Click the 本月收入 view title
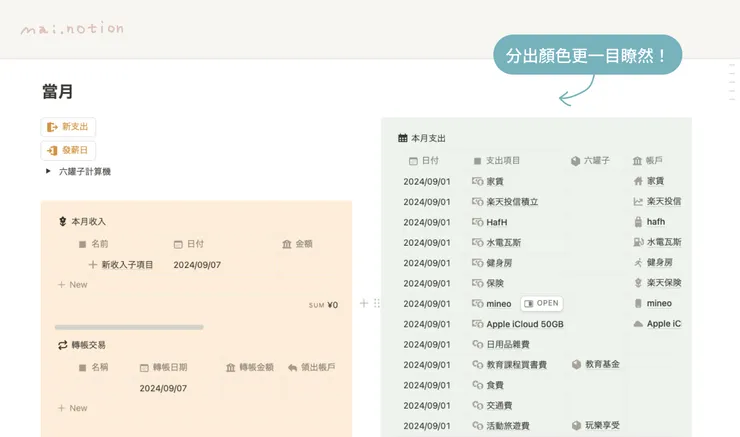The width and height of the screenshot is (740, 437). coord(89,221)
